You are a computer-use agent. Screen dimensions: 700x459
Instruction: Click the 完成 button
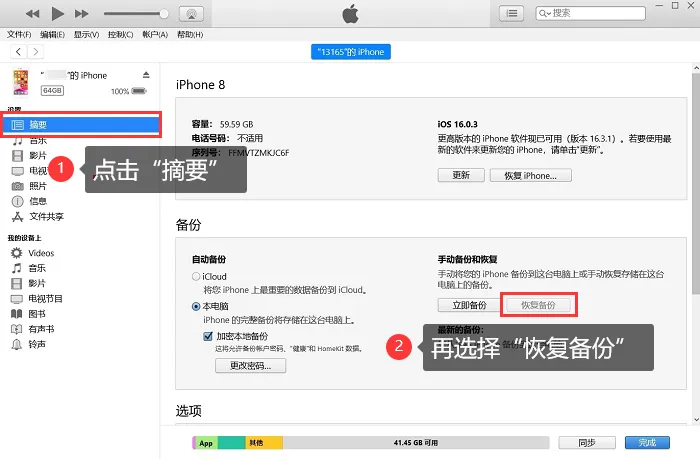(647, 442)
